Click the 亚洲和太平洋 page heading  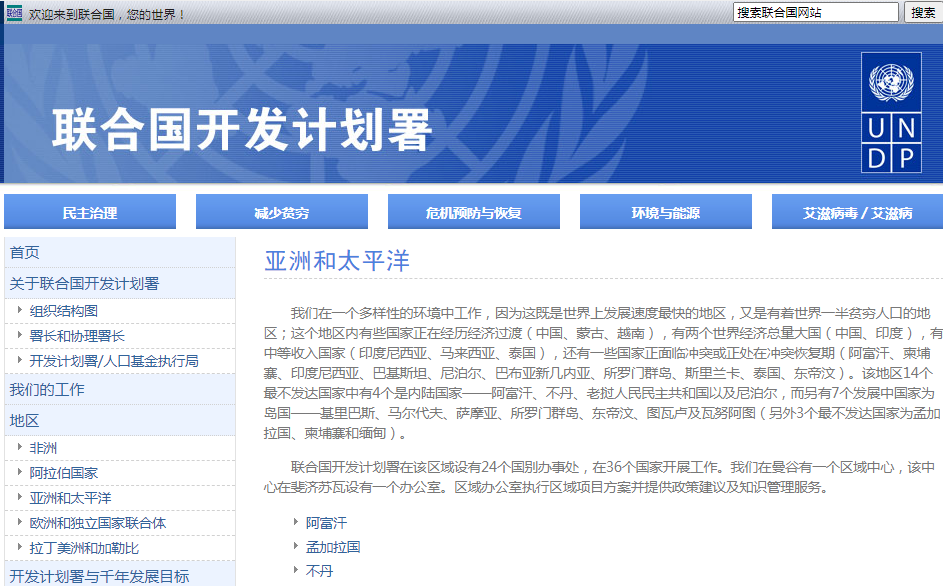click(337, 261)
